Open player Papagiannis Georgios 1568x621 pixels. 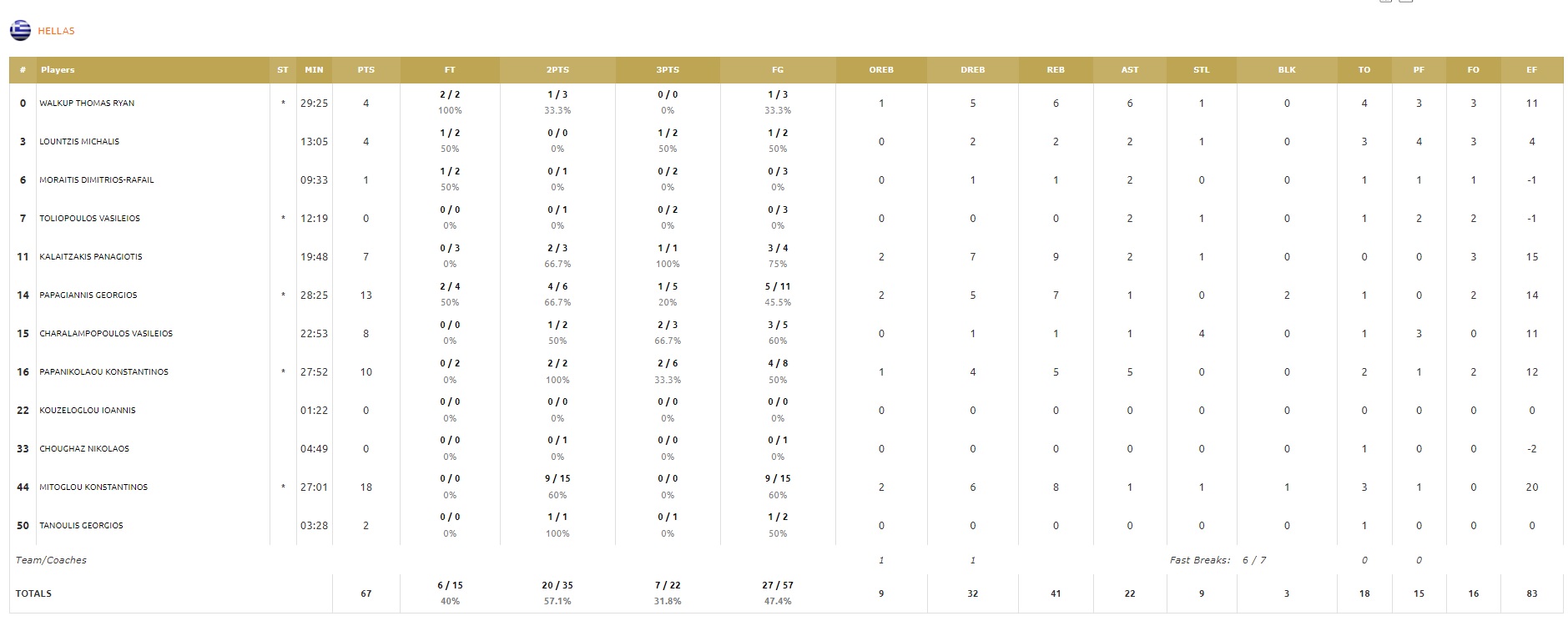coord(88,295)
